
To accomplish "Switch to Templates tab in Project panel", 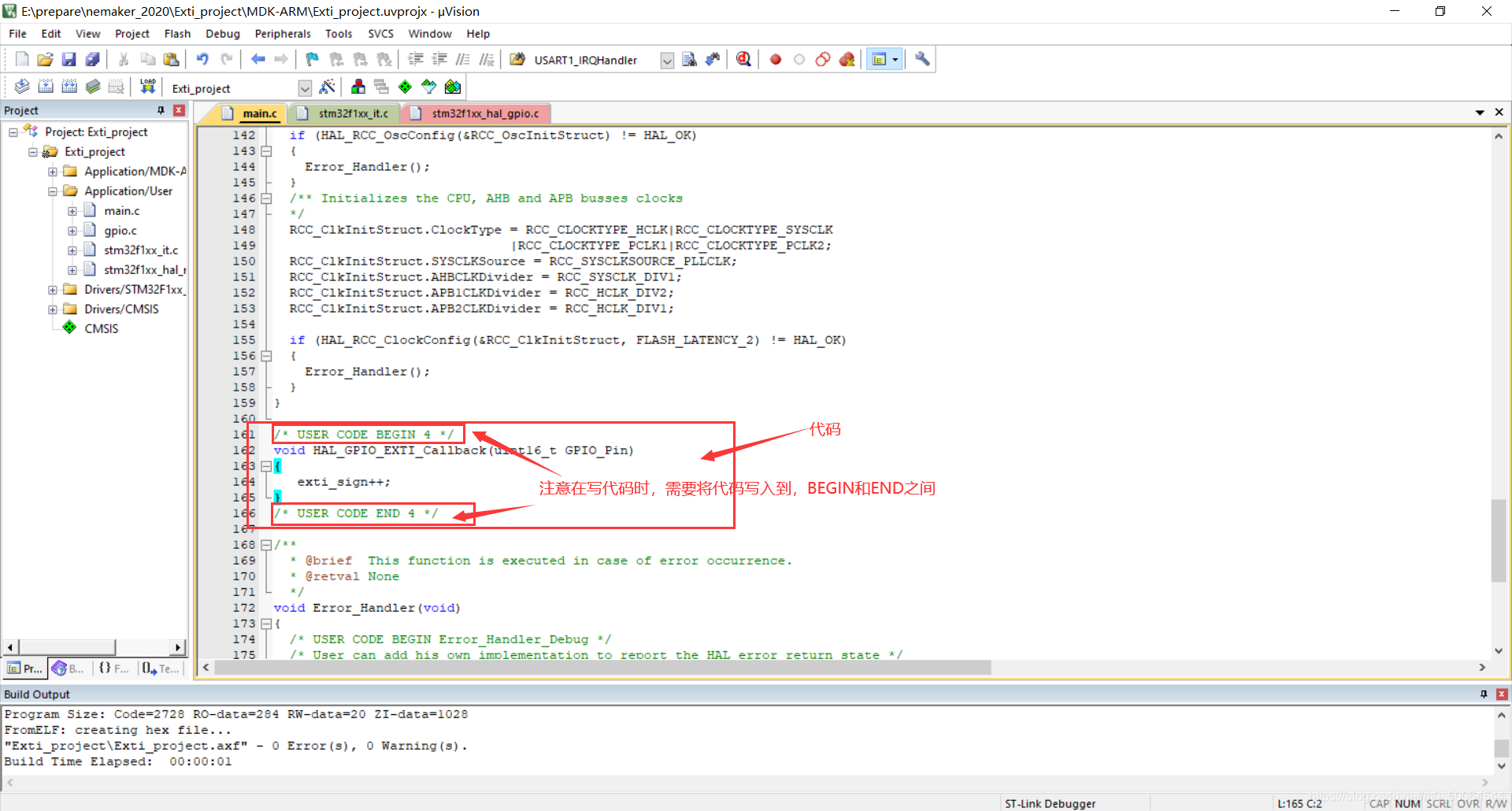I will [160, 668].
